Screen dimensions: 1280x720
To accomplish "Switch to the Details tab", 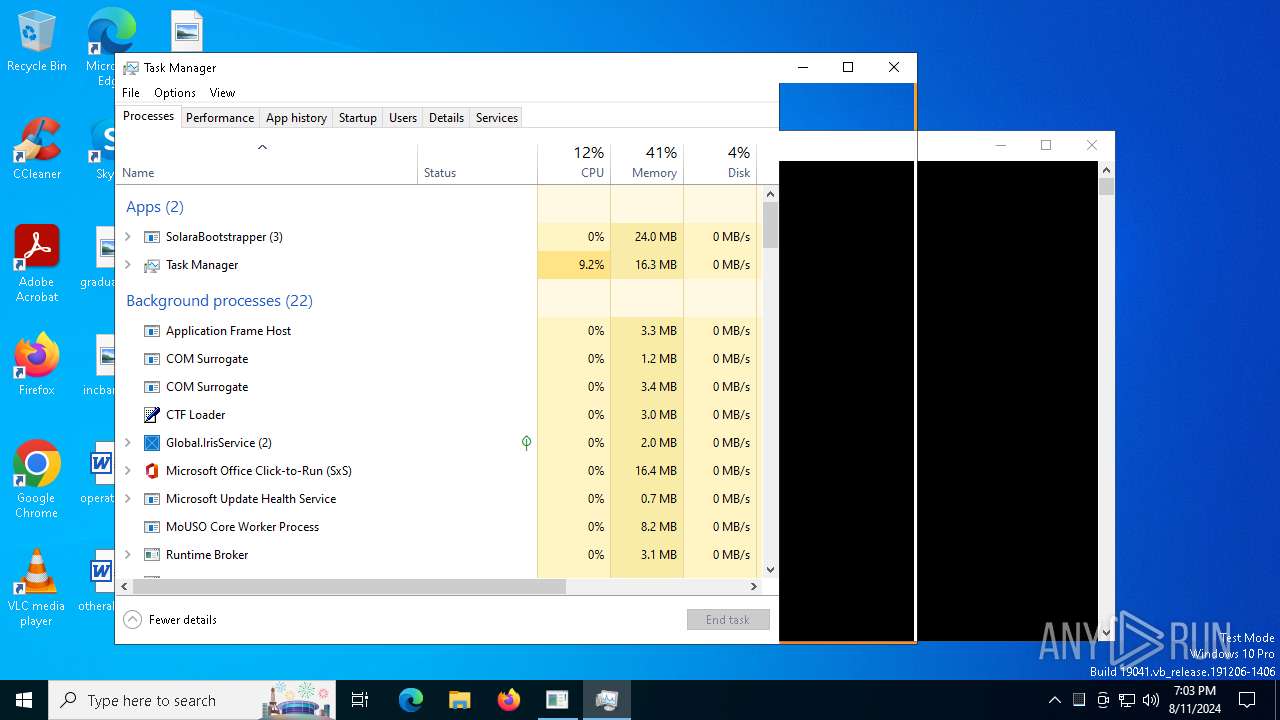I will pos(446,118).
